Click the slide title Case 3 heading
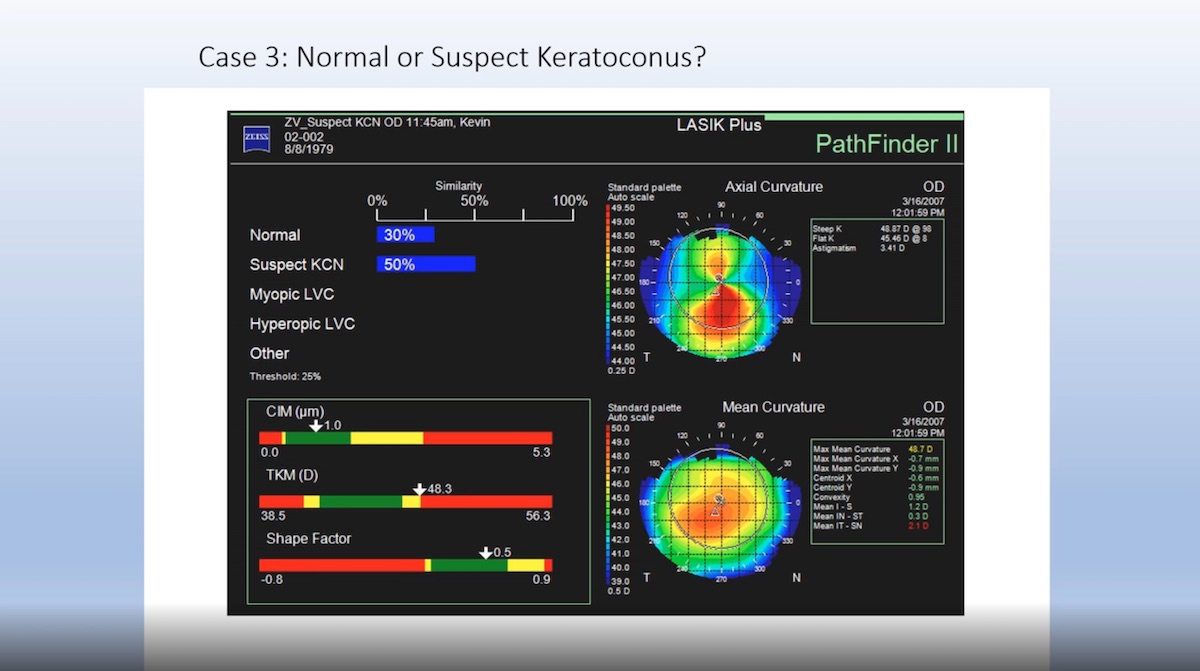 pyautogui.click(x=453, y=57)
